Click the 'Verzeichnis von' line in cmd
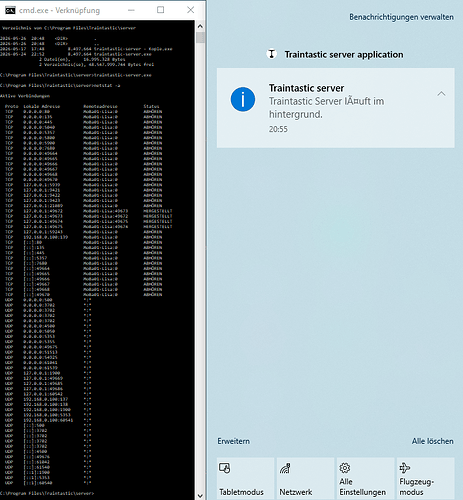The width and height of the screenshot is (463, 500). tap(69, 28)
